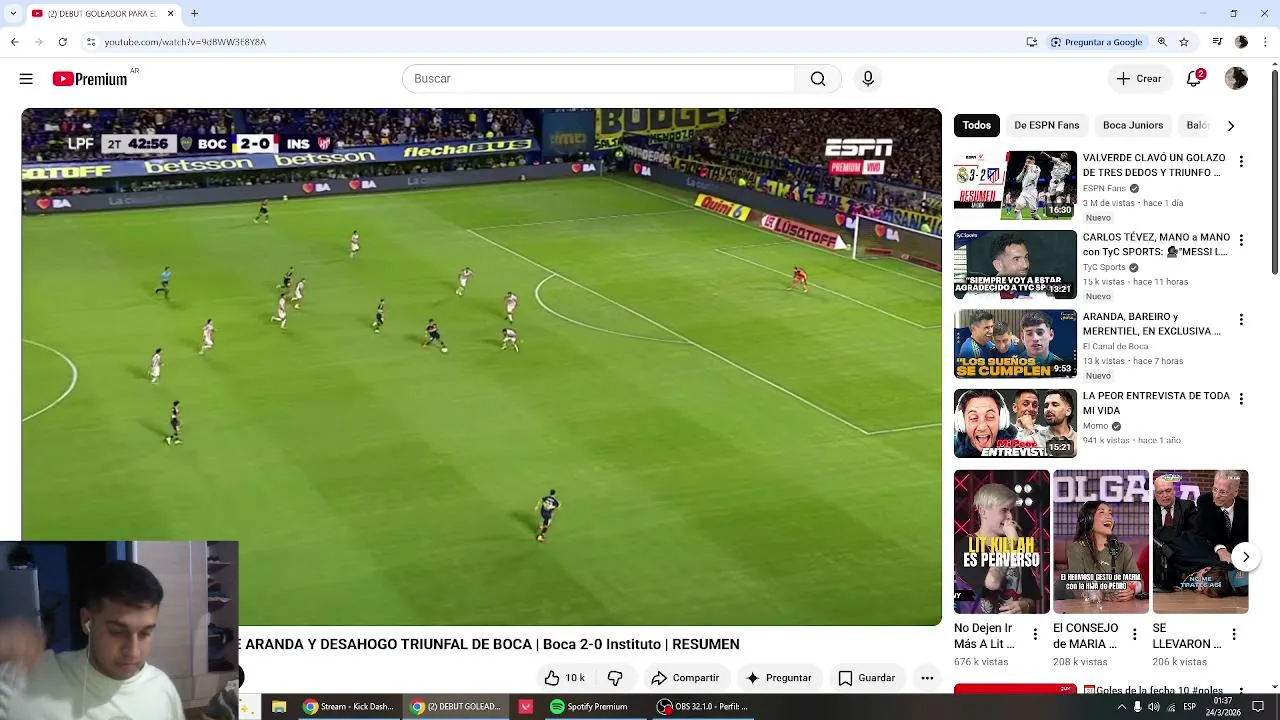The width and height of the screenshot is (1280, 720).
Task: Open Chrome profile avatar in toolbar
Action: 1241,42
